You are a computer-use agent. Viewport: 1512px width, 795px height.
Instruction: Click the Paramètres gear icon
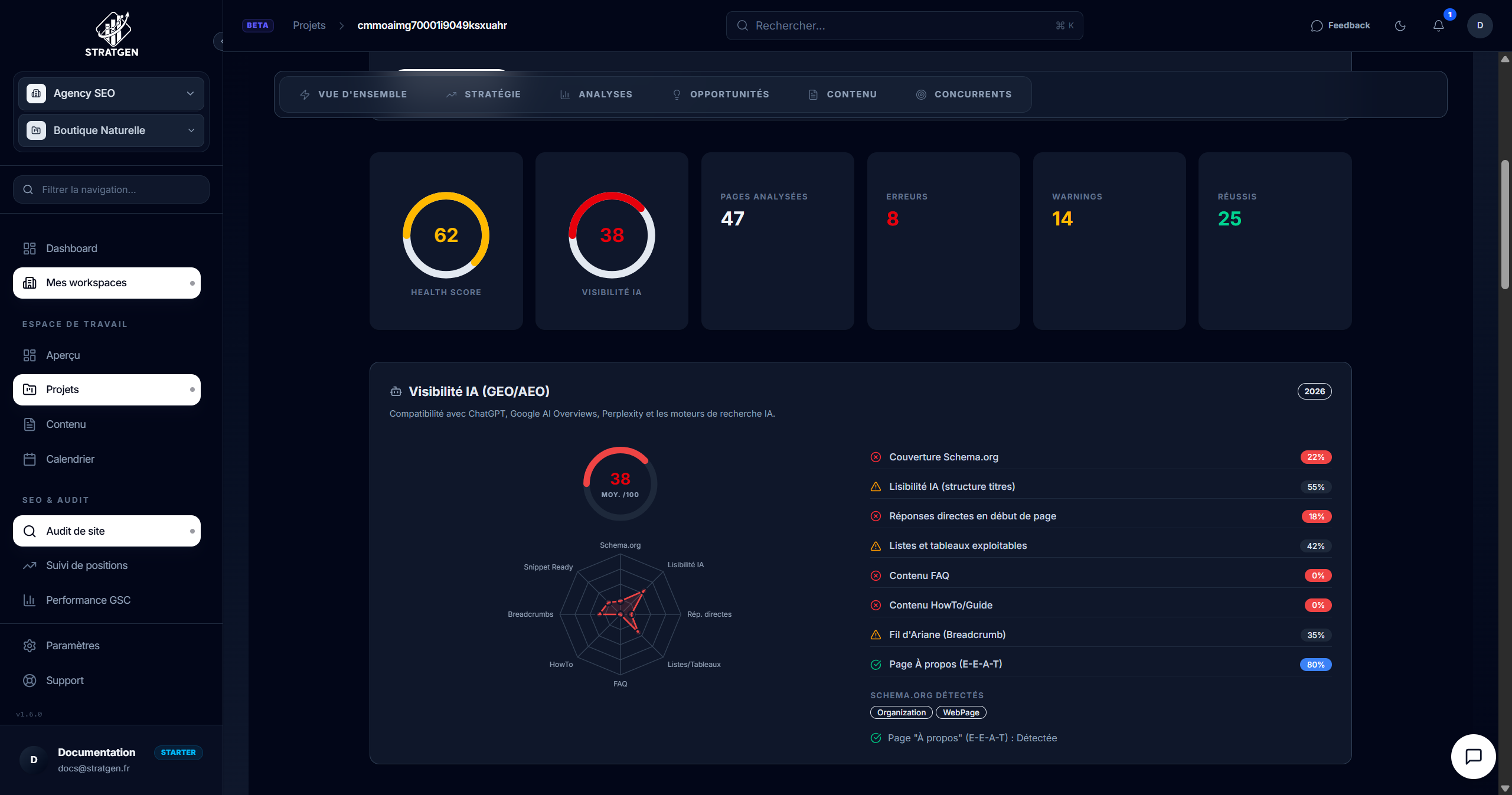pos(30,646)
